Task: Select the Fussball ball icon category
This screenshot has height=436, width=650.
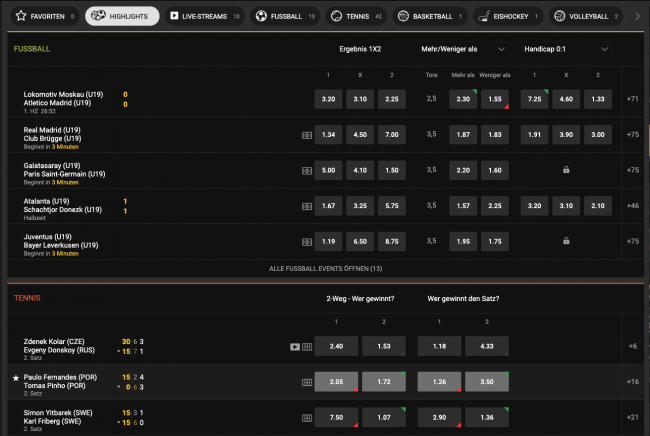Action: [262, 16]
